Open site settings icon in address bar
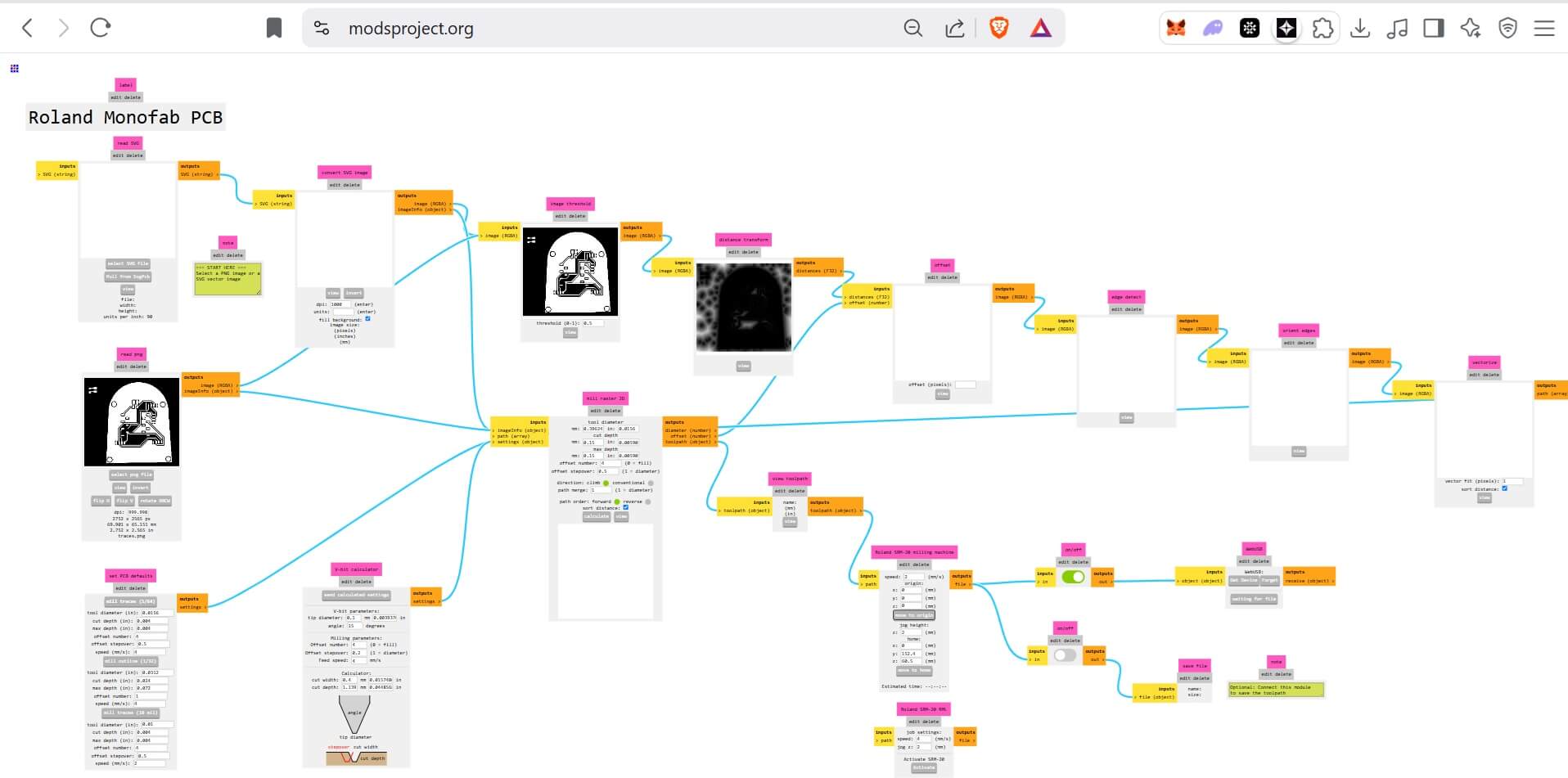Viewport: 1568px width, 778px height. [322, 29]
